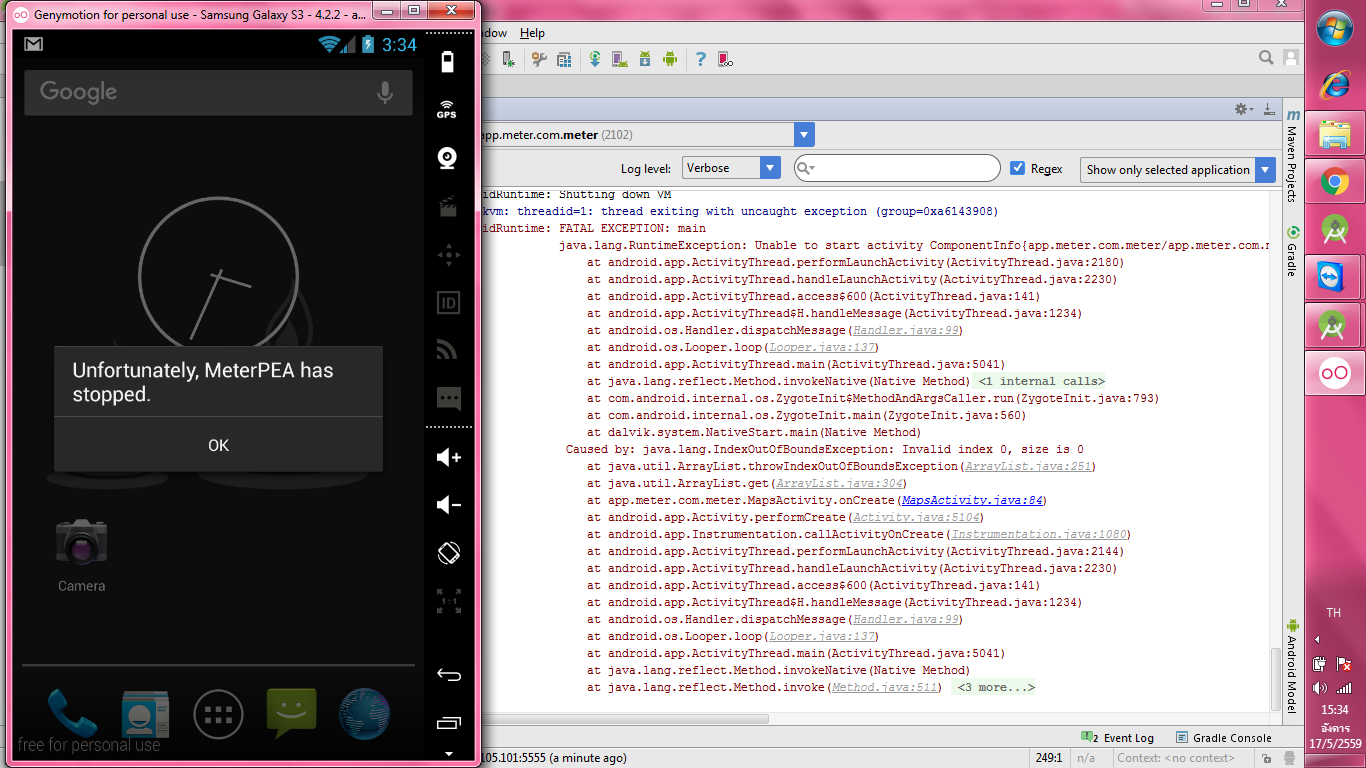Open the Help menu in Android Studio

(x=532, y=33)
